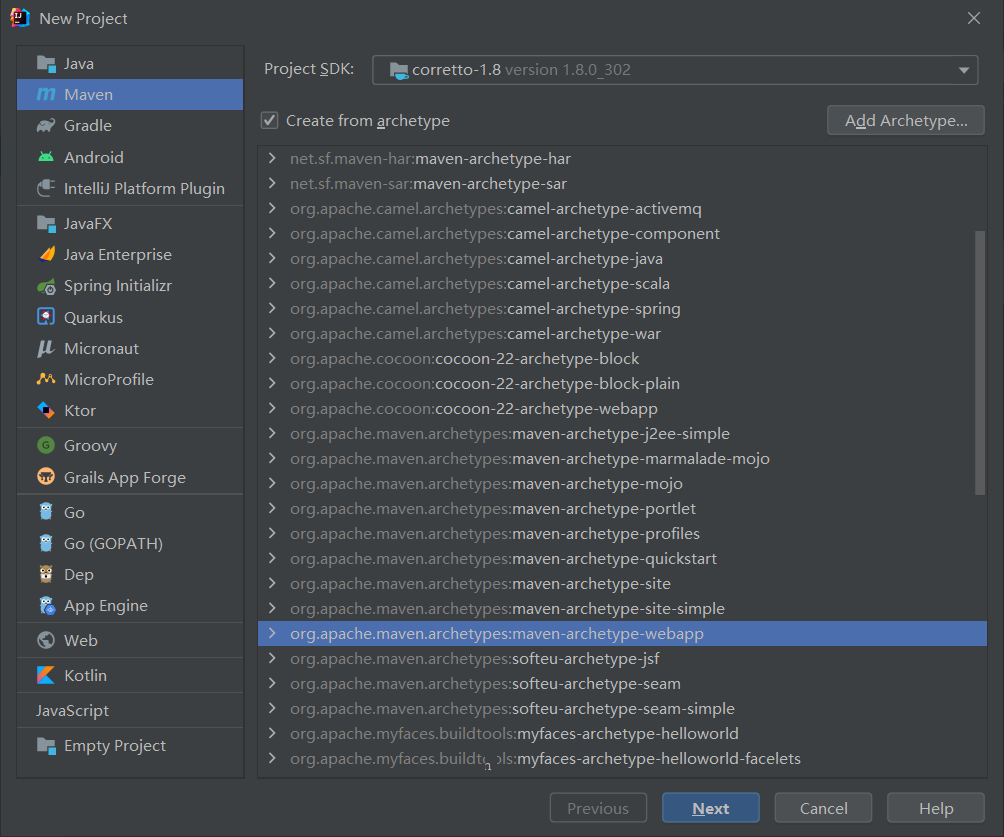Image resolution: width=1004 pixels, height=837 pixels.
Task: Click the Grails App Forge icon
Action: [46, 477]
